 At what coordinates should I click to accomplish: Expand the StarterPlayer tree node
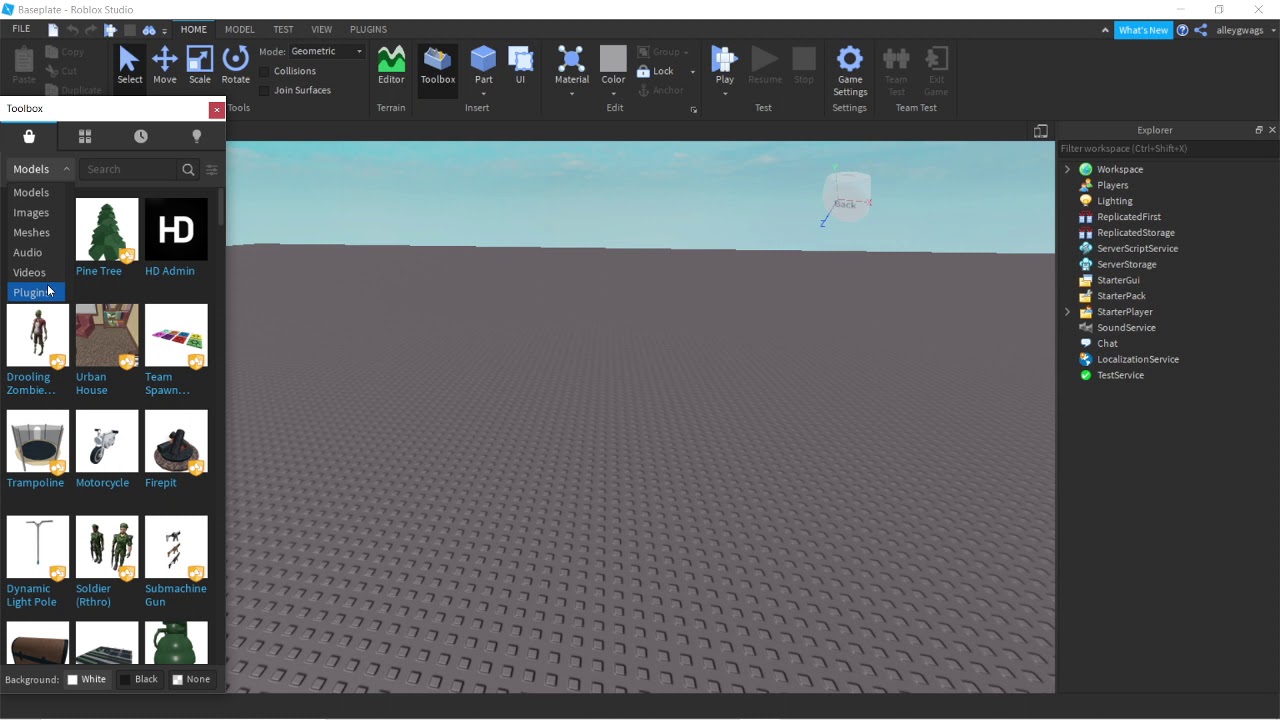[x=1067, y=312]
